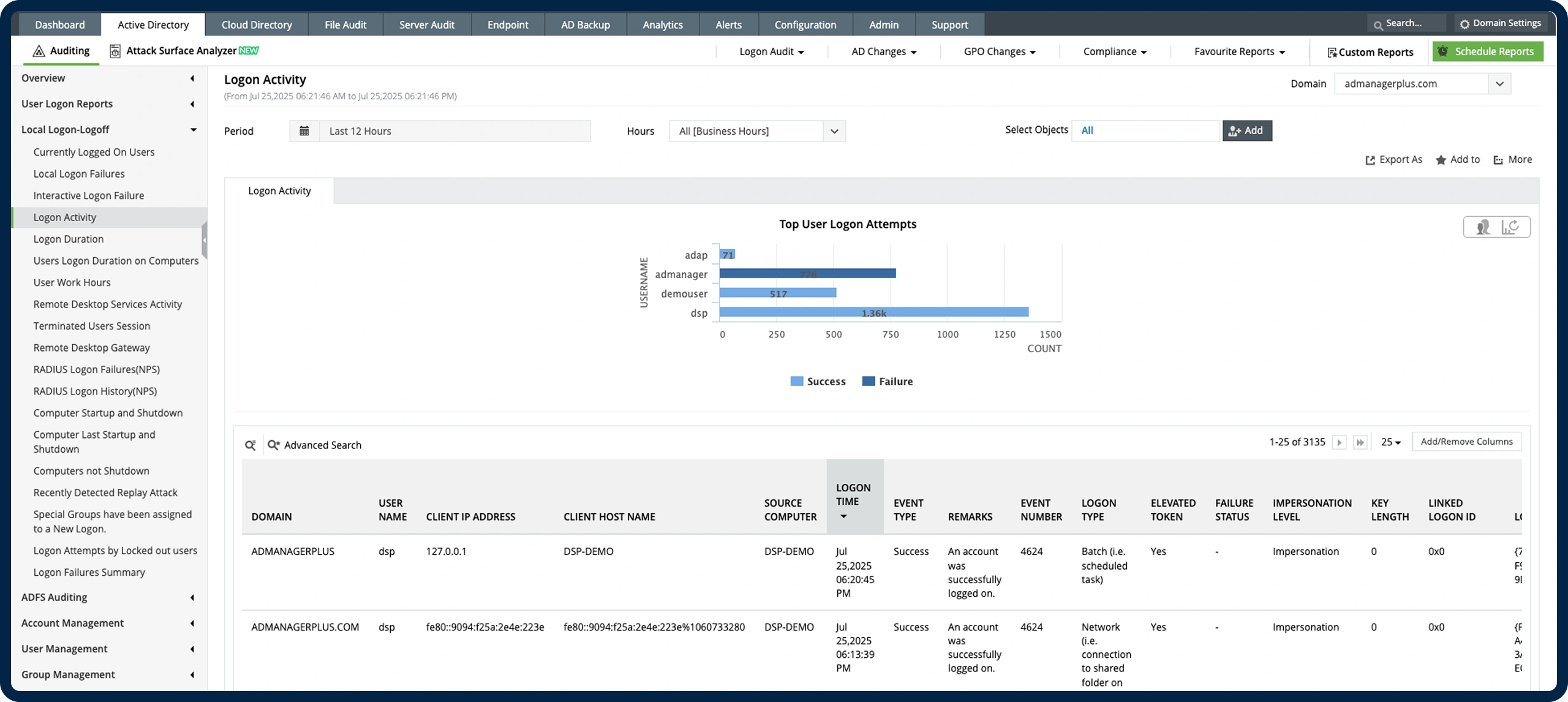1568x702 pixels.
Task: Click the quick search magnifier icon above the table
Action: click(x=251, y=445)
